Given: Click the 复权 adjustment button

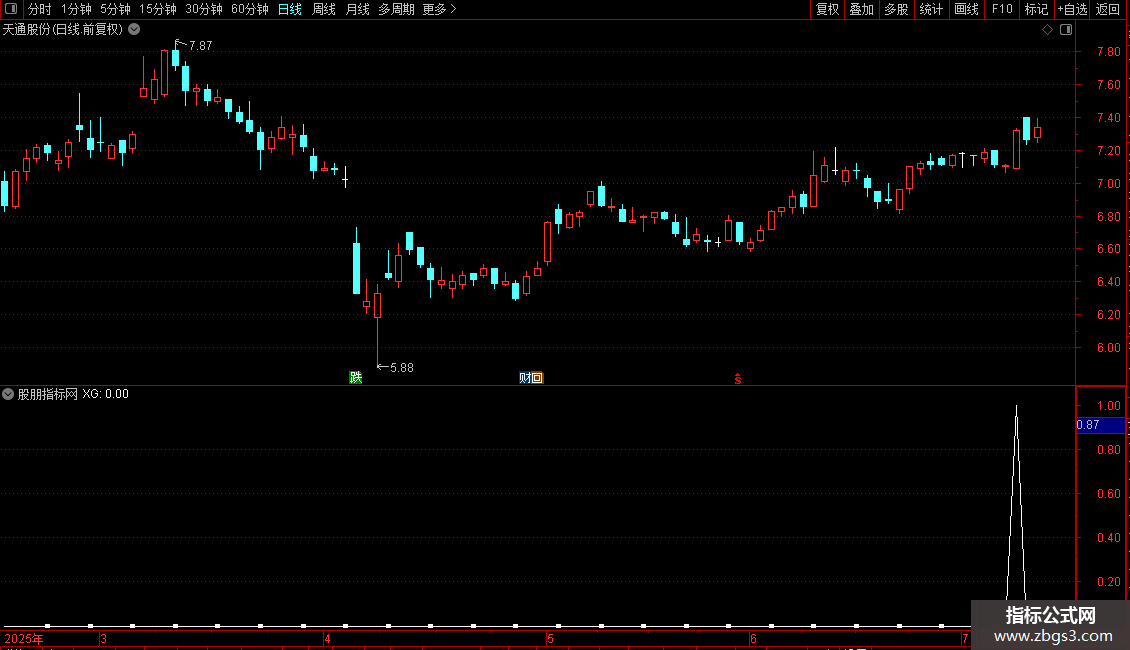Looking at the screenshot, I should [827, 9].
